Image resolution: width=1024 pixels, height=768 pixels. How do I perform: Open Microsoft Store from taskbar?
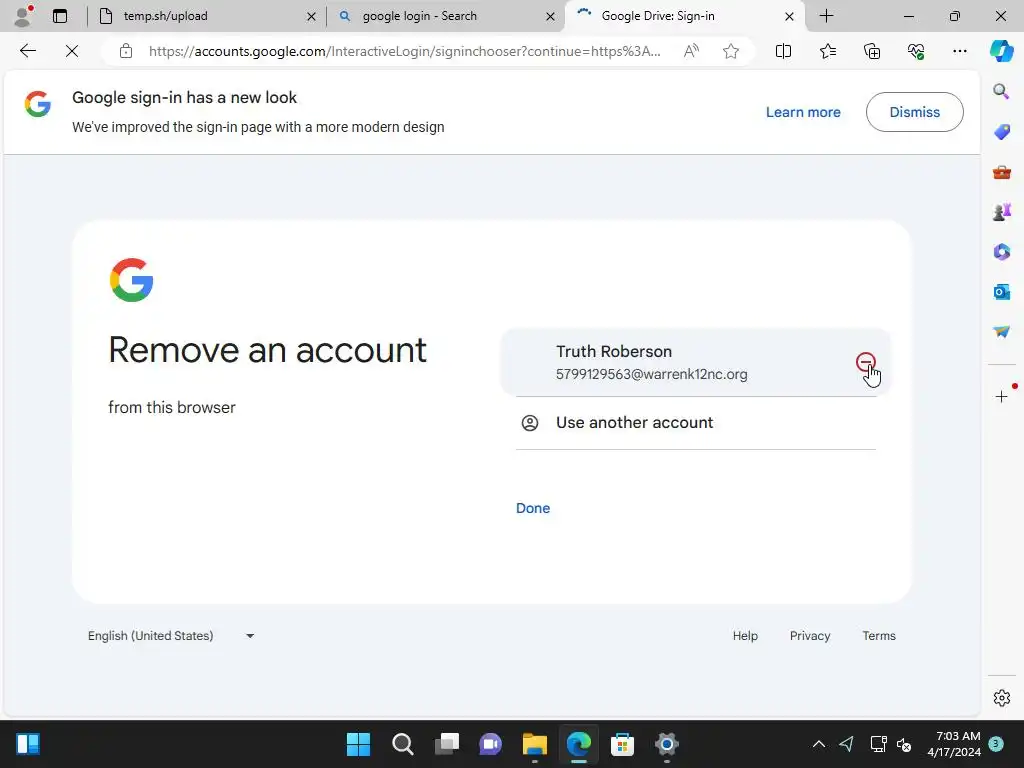(622, 744)
